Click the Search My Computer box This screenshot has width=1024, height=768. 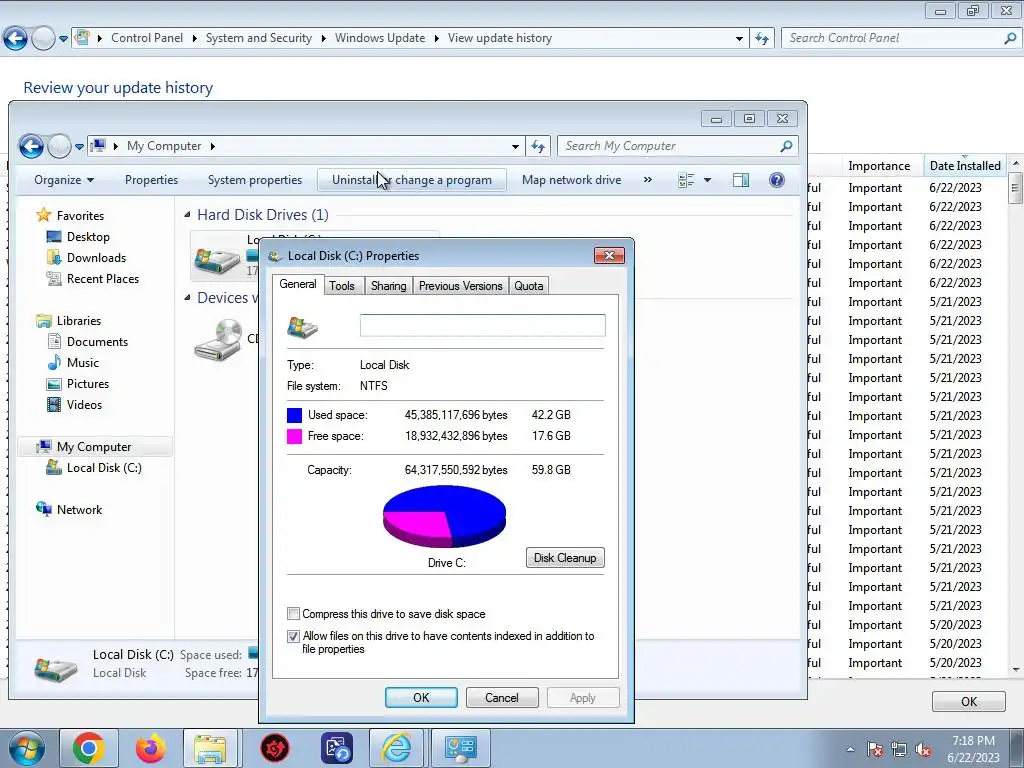click(x=677, y=146)
